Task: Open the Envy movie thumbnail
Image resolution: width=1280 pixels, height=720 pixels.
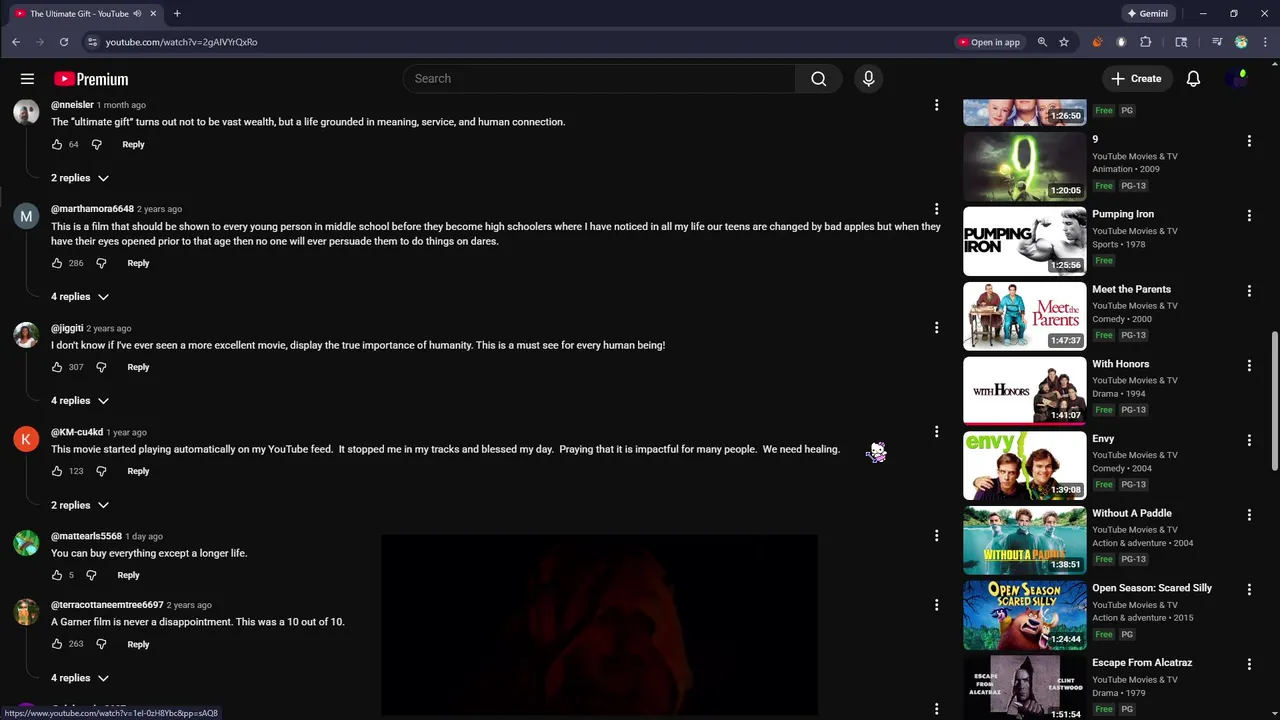Action: [1024, 465]
